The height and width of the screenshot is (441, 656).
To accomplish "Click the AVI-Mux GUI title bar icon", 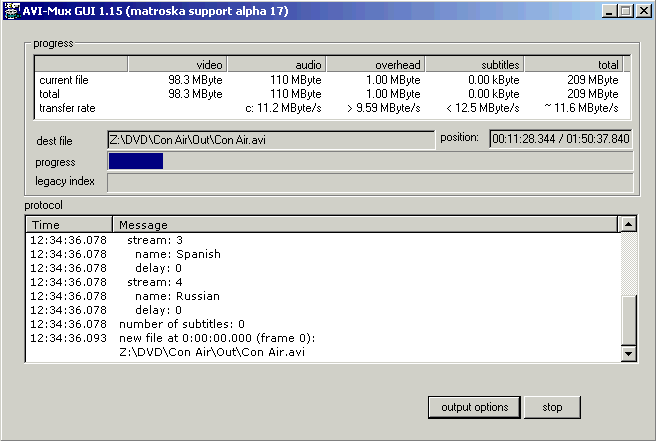I will 12,10.
